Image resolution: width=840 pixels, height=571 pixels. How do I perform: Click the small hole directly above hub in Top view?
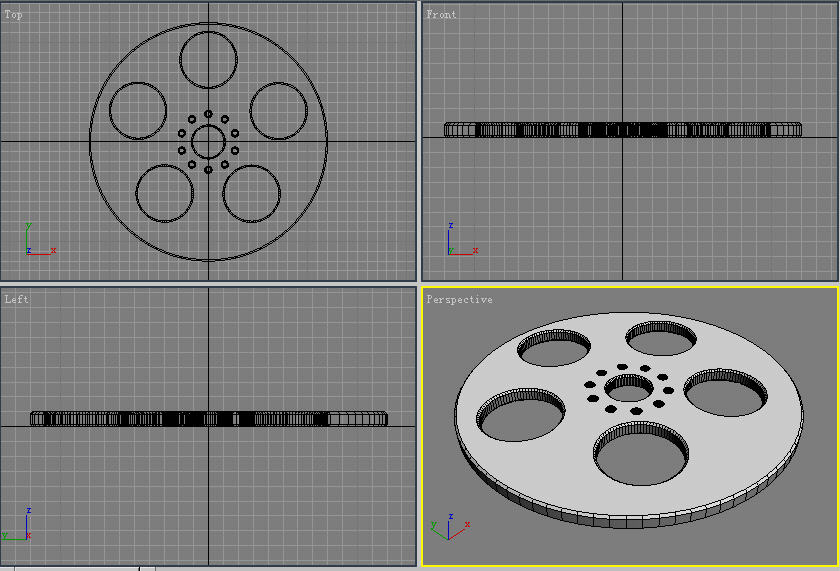[x=208, y=115]
